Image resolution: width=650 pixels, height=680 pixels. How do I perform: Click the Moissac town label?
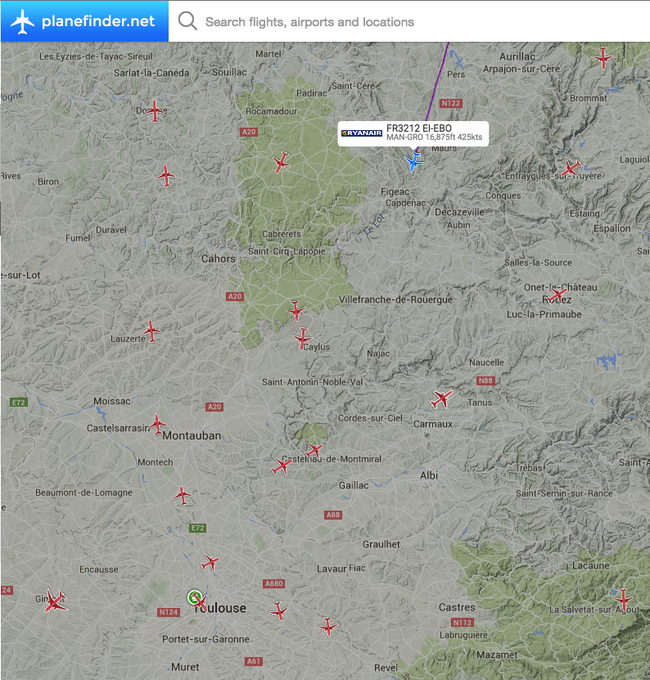[x=112, y=401]
